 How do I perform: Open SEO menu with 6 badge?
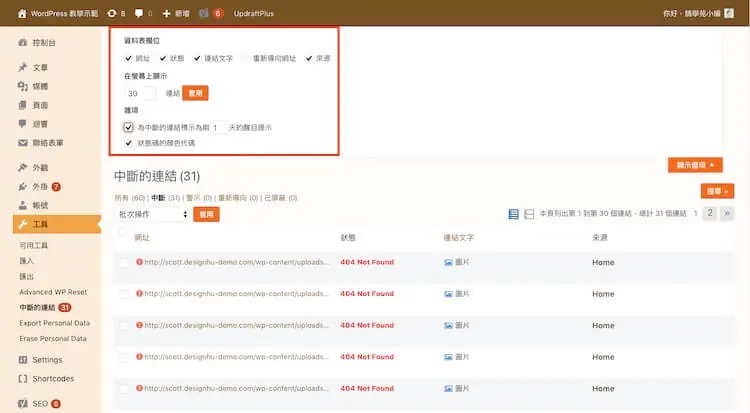[40, 403]
